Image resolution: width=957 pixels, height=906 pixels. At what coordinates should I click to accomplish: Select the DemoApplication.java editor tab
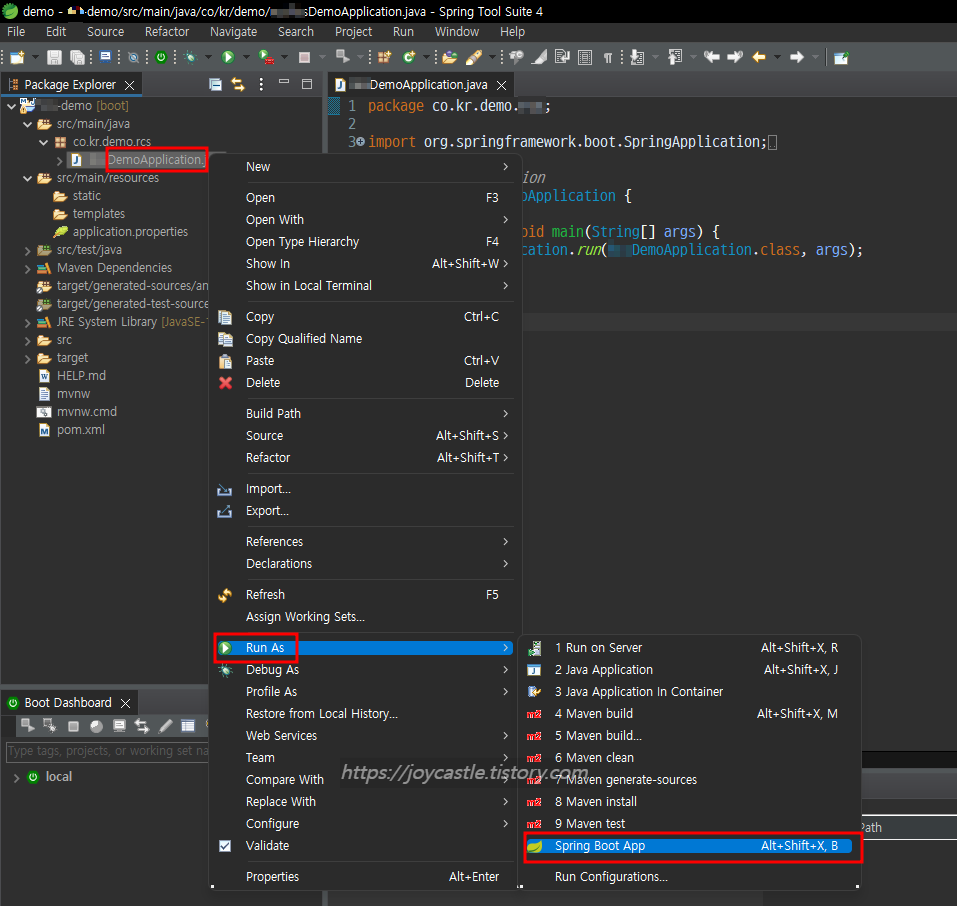(419, 84)
